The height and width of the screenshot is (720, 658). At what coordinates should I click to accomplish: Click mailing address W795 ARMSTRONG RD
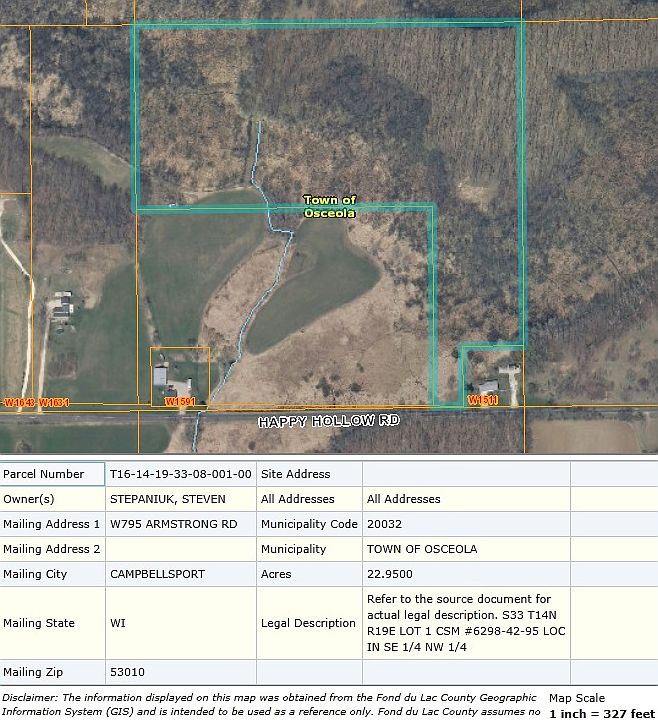tap(174, 524)
